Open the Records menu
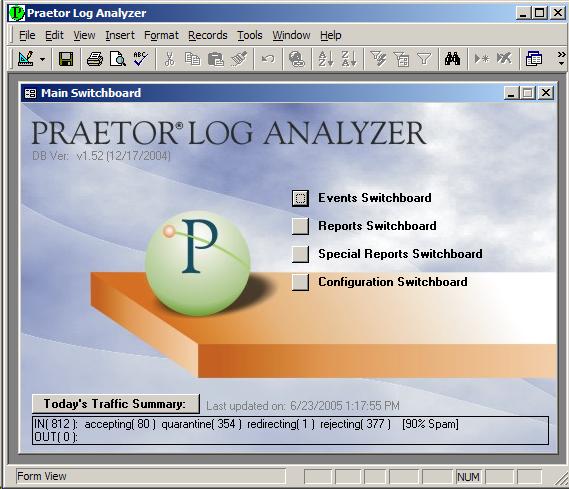Viewport: 569px width, 489px height. pos(208,35)
